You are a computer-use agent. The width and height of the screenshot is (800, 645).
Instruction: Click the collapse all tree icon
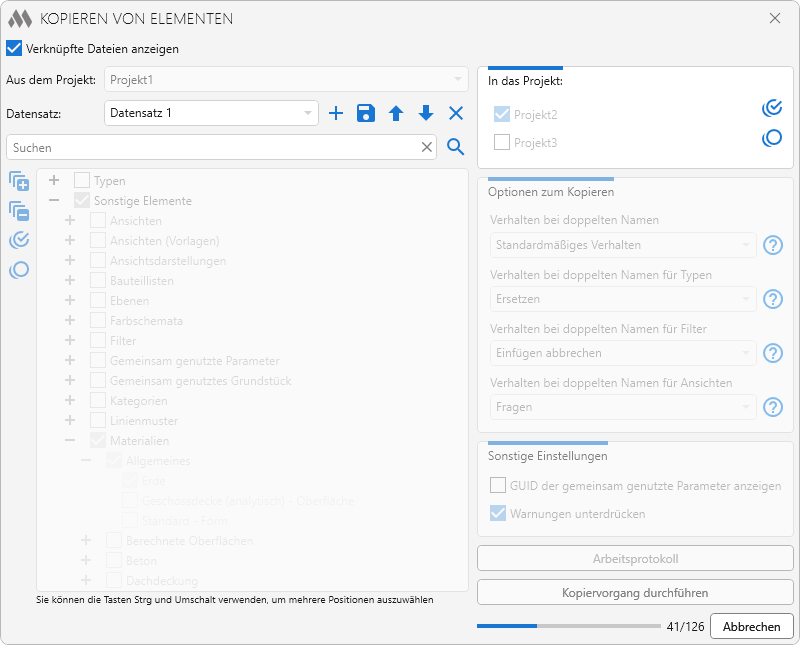pyautogui.click(x=19, y=211)
